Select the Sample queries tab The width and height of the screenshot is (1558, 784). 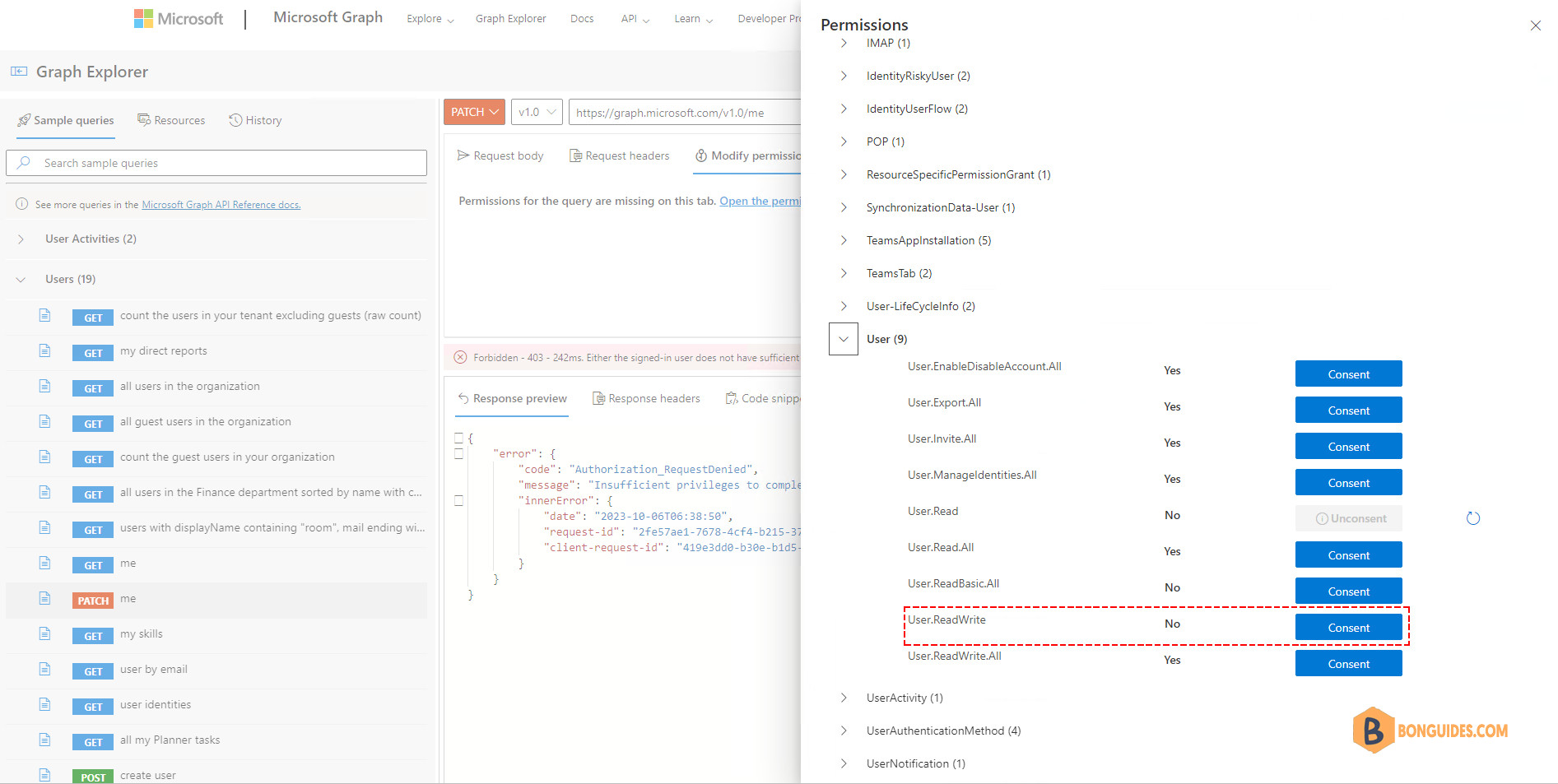click(66, 120)
